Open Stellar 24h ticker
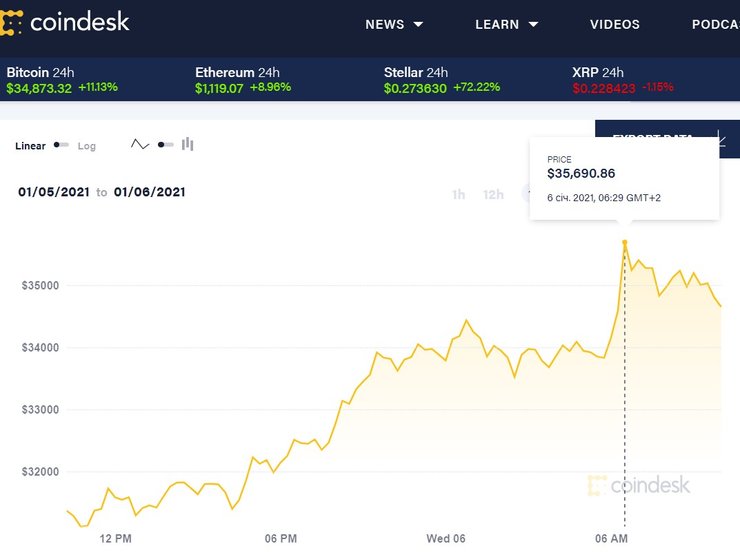Viewport: 740px width, 552px height. 441,79
